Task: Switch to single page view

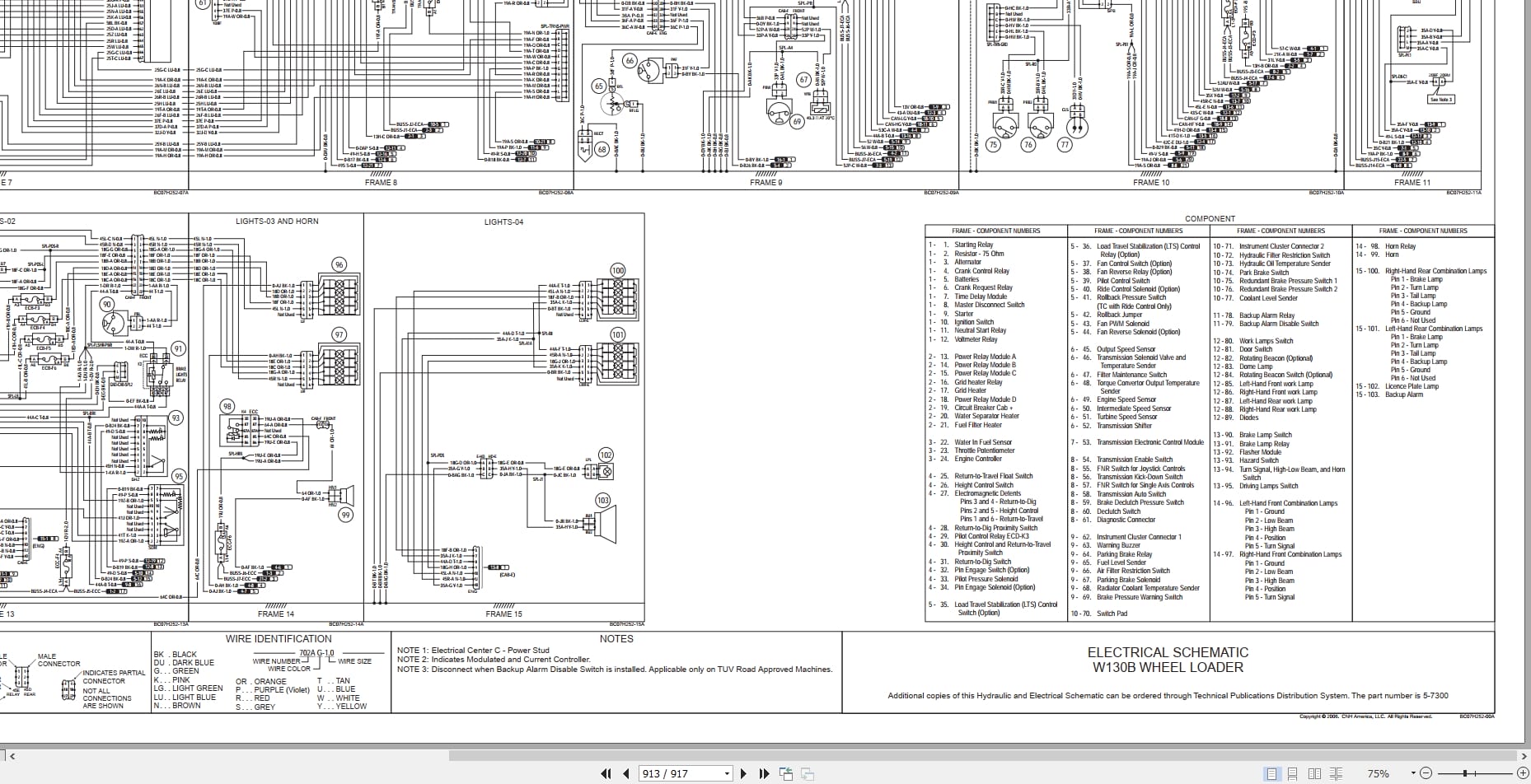Action: coord(1272,773)
